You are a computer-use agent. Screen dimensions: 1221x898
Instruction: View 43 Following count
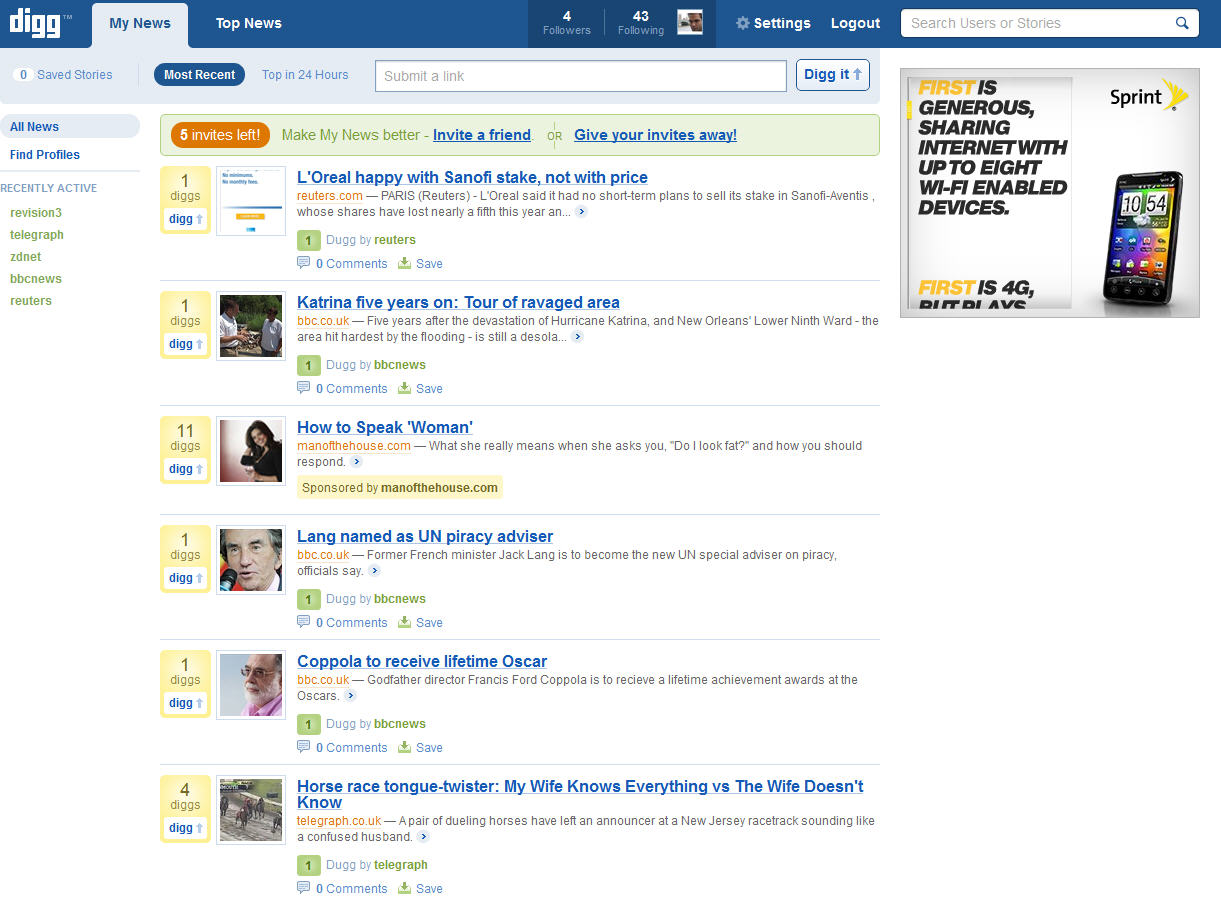[641, 23]
